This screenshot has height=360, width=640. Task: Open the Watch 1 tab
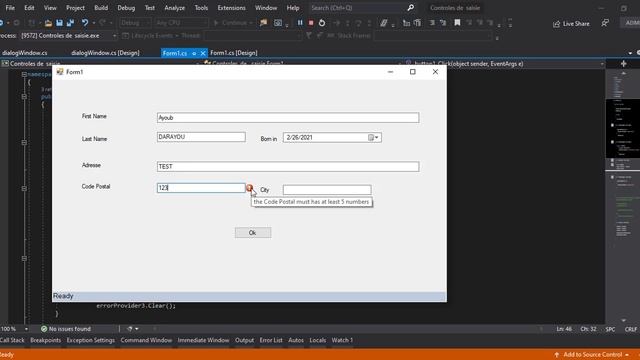click(342, 340)
